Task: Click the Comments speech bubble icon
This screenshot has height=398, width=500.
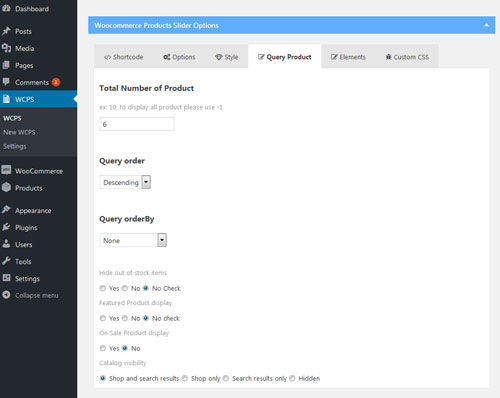Action: 6,82
